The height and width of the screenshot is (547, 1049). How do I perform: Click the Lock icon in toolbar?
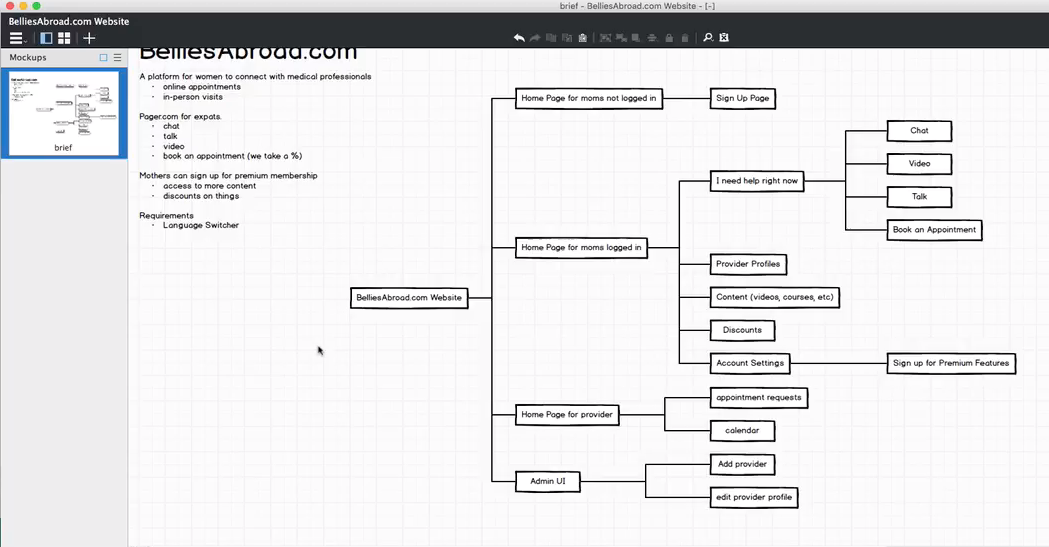669,37
